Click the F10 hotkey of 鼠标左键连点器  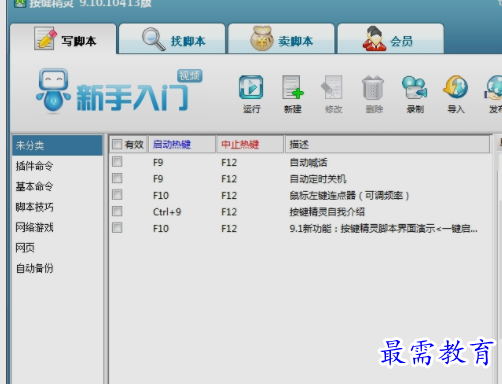coord(161,195)
